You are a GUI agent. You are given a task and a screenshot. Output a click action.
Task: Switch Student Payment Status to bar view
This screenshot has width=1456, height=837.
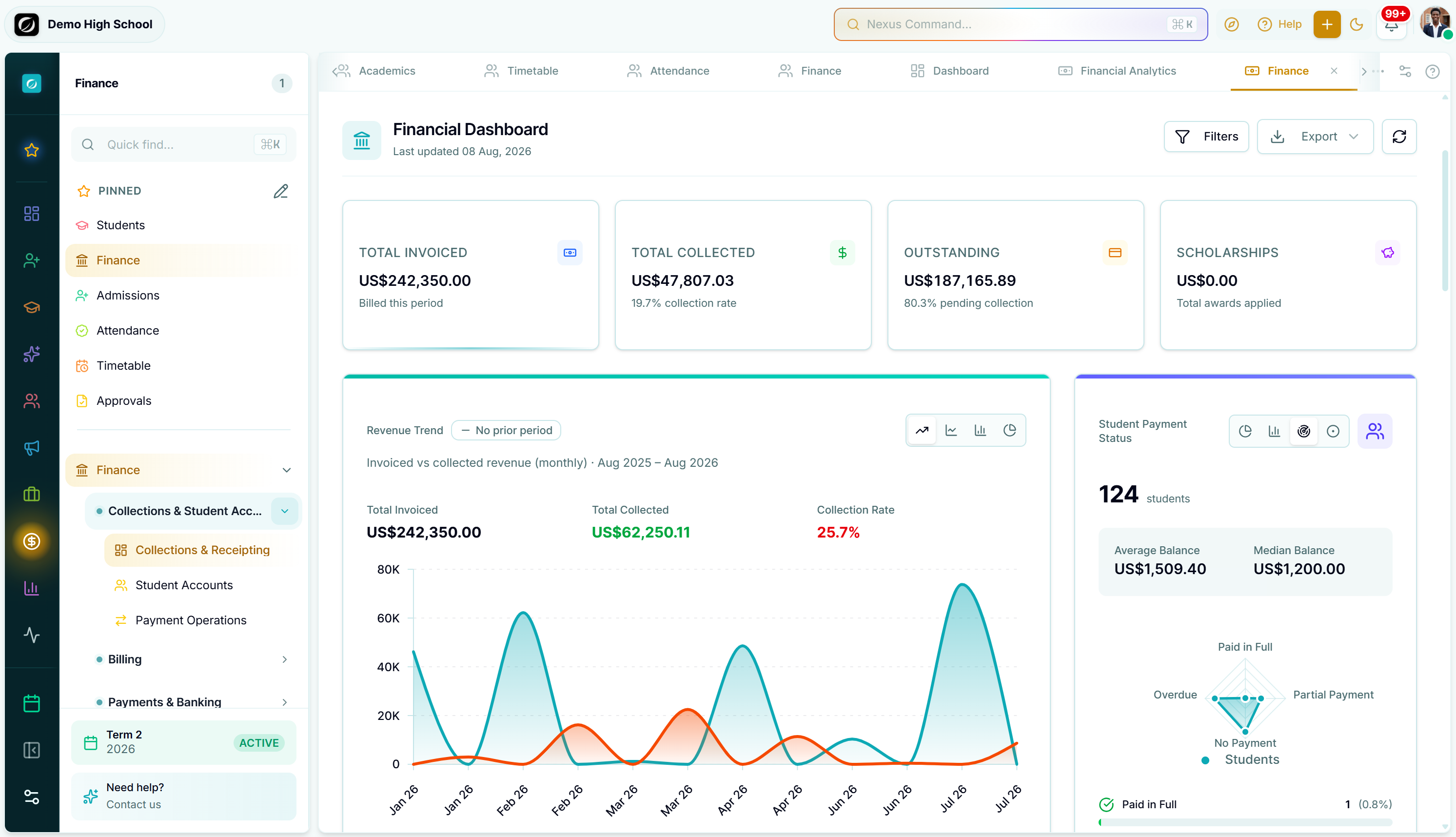pos(1275,431)
